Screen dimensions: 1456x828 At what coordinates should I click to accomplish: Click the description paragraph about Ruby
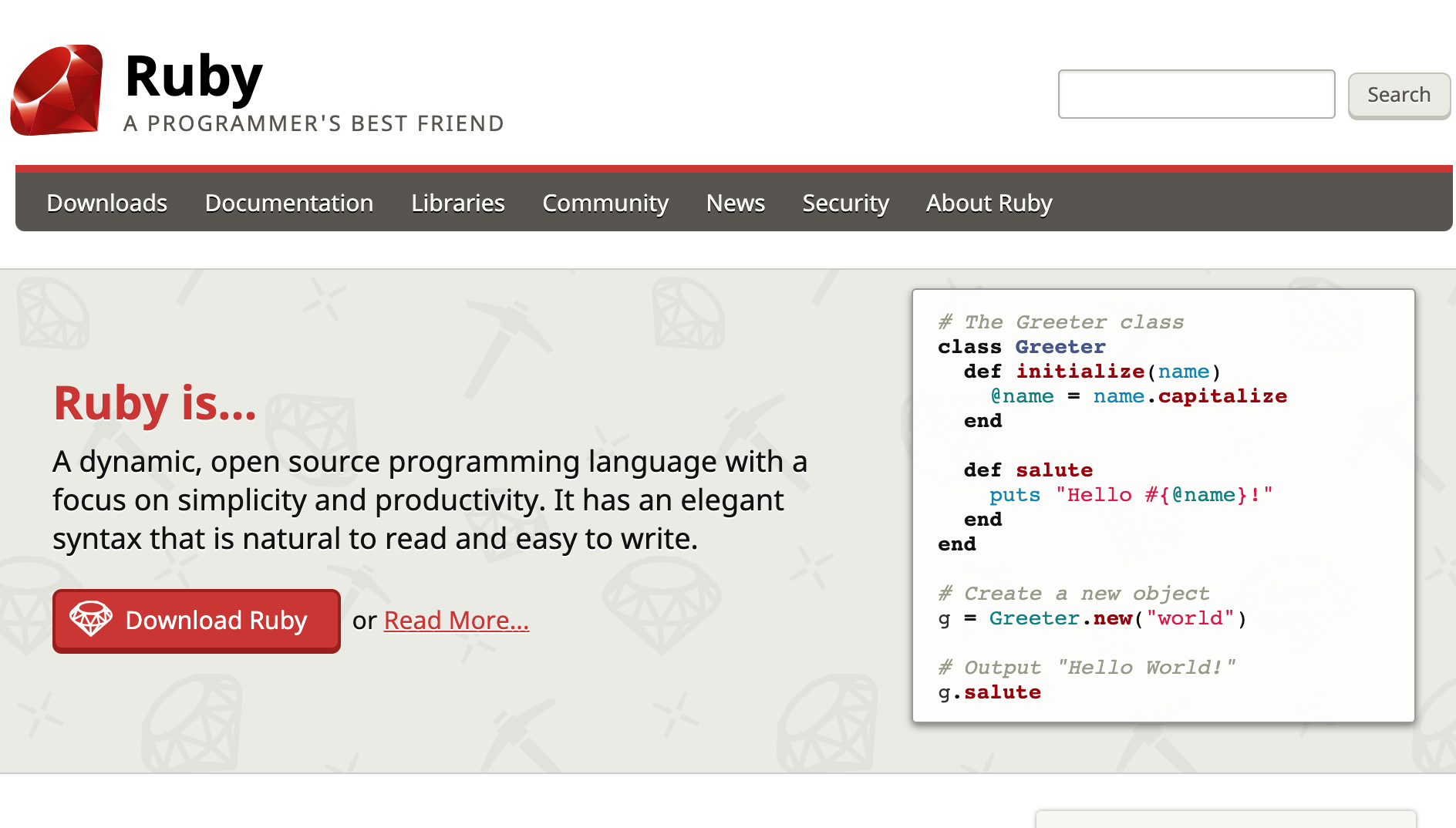tap(430, 500)
